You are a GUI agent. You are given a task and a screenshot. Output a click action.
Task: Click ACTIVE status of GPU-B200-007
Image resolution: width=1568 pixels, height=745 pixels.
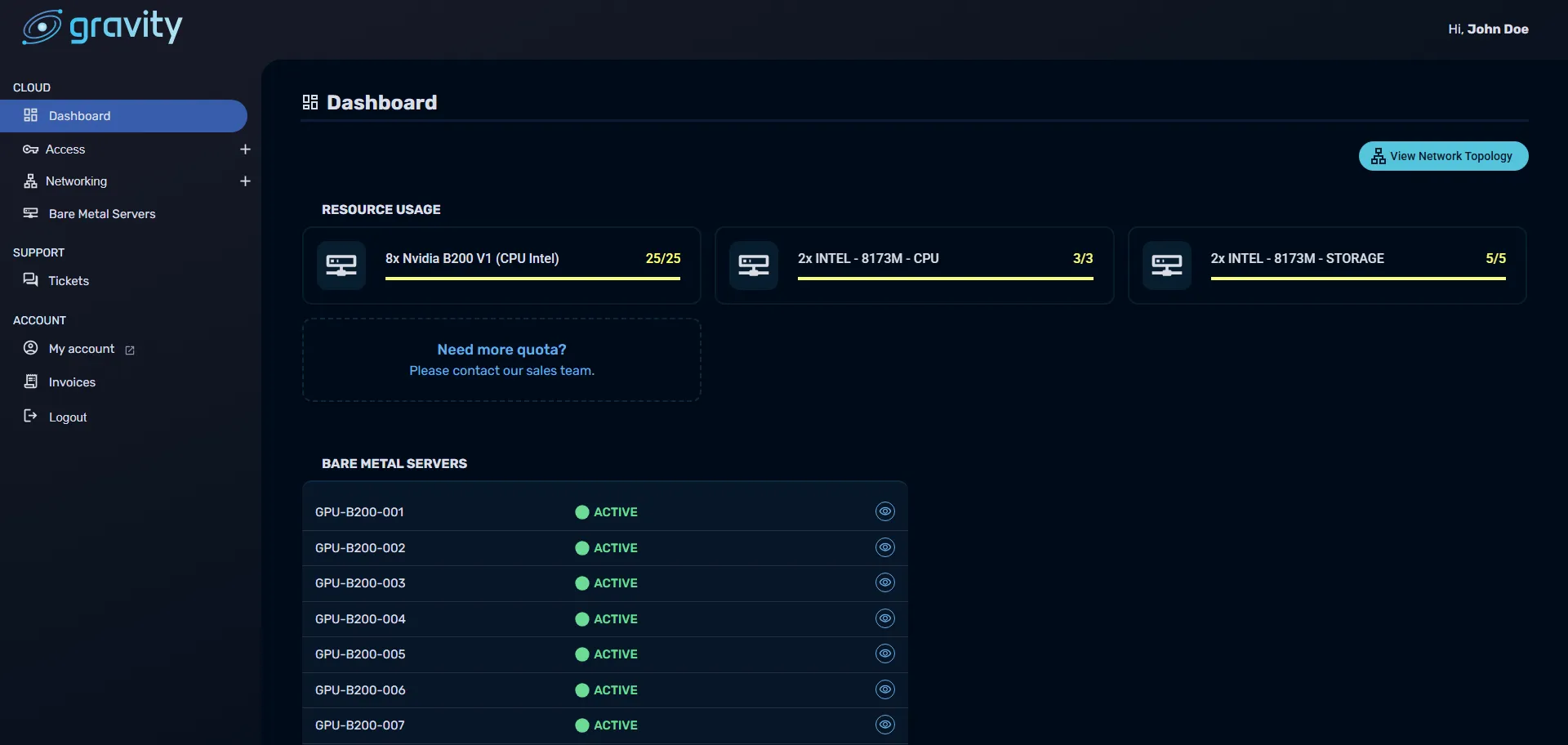coord(606,725)
